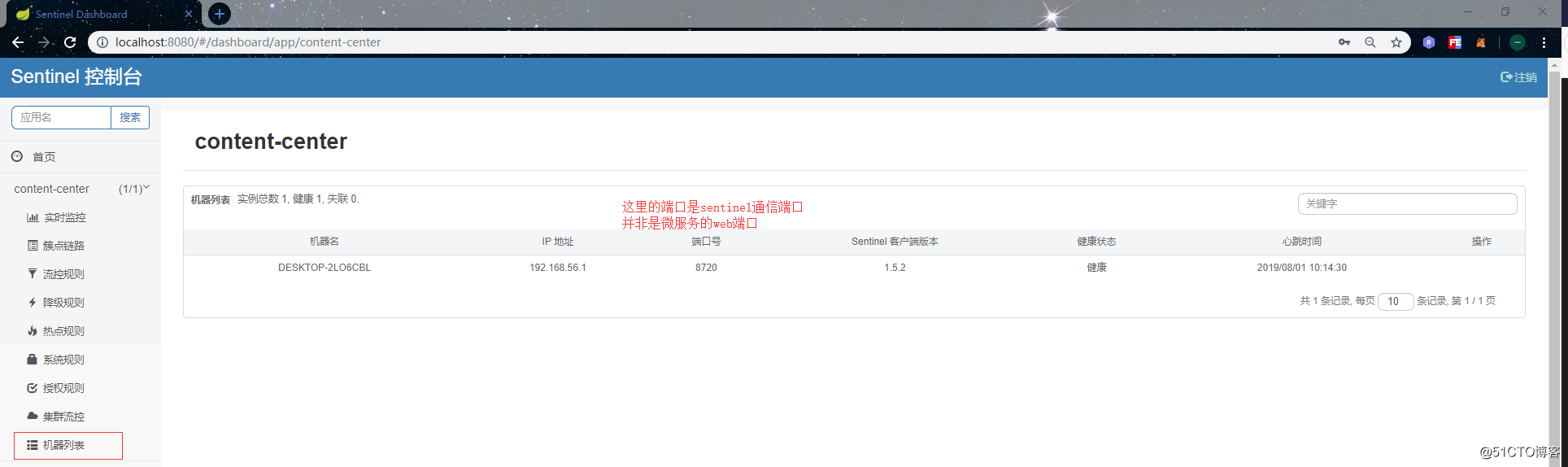Viewport: 1568px width, 467px height.
Task: Click the page size field showing 10
Action: [x=1396, y=301]
